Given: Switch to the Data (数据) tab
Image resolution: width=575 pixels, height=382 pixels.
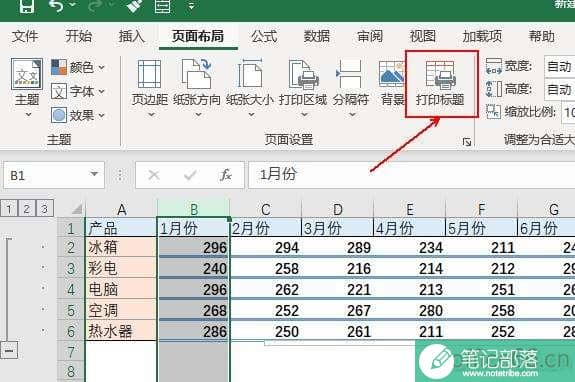Looking at the screenshot, I should pos(317,36).
